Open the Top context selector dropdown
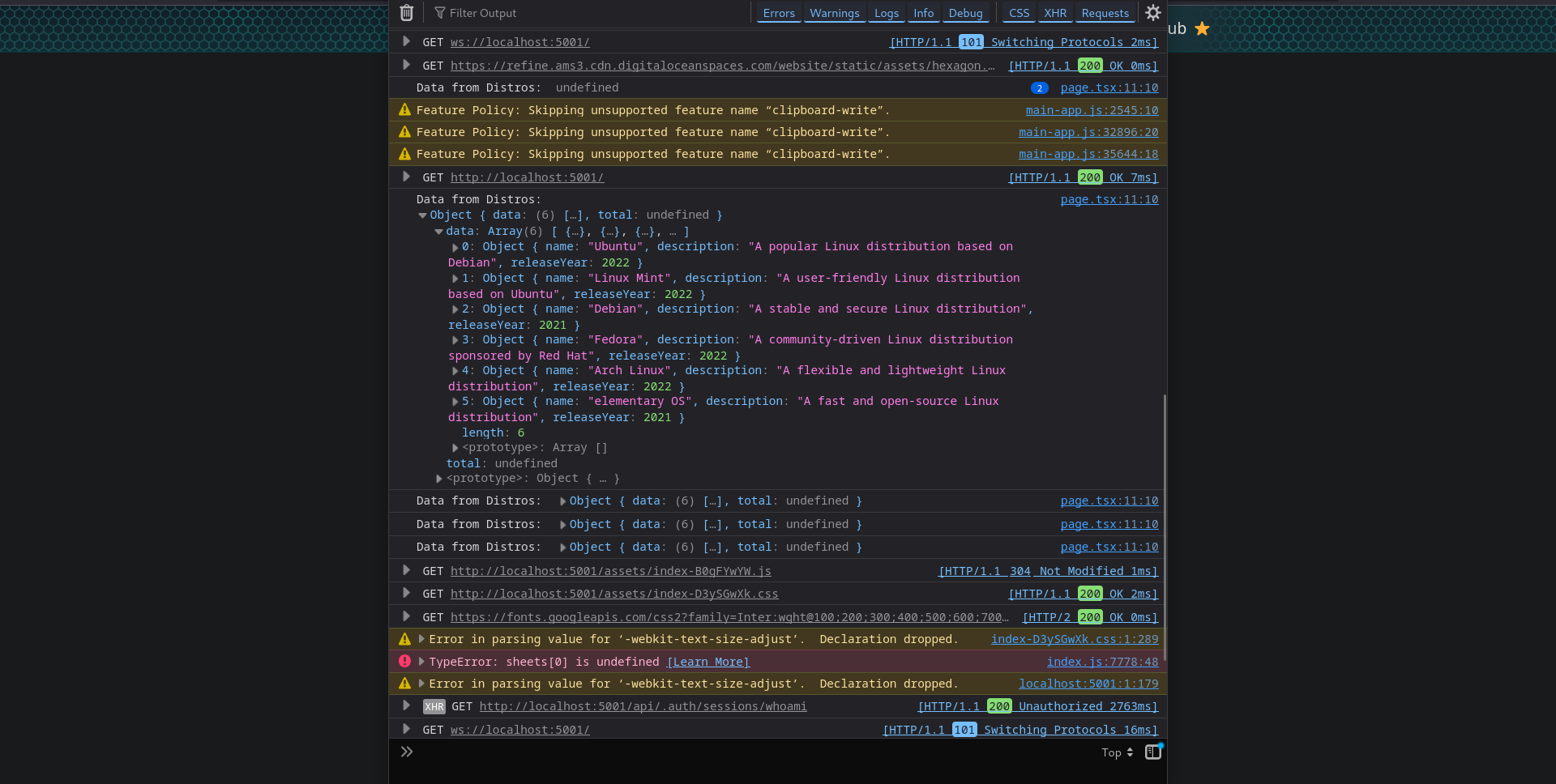Viewport: 1556px width, 784px height. pos(1117,752)
